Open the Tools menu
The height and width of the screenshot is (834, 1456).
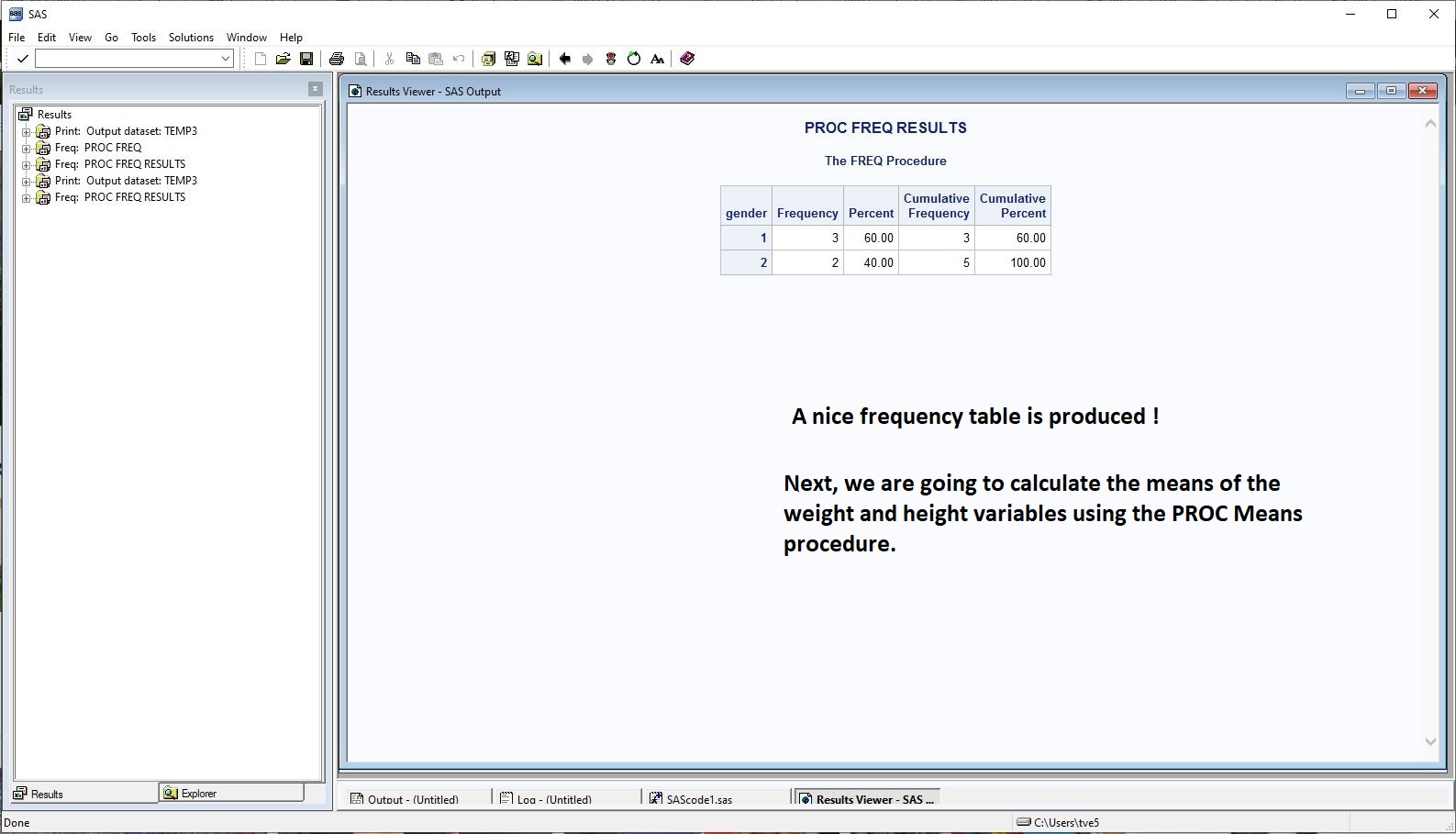(x=143, y=38)
